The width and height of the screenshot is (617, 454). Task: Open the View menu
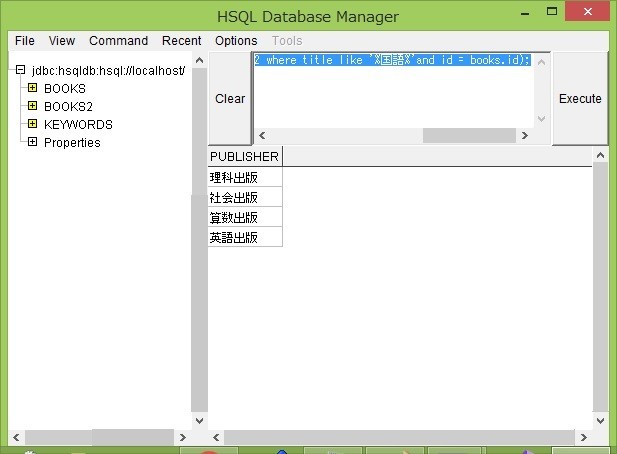click(x=62, y=41)
